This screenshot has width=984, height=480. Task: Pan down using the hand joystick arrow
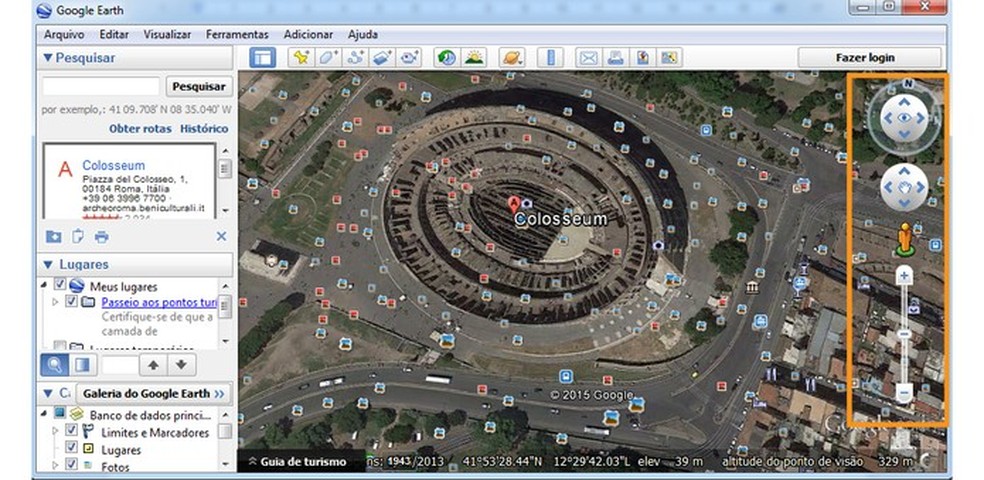pyautogui.click(x=904, y=203)
